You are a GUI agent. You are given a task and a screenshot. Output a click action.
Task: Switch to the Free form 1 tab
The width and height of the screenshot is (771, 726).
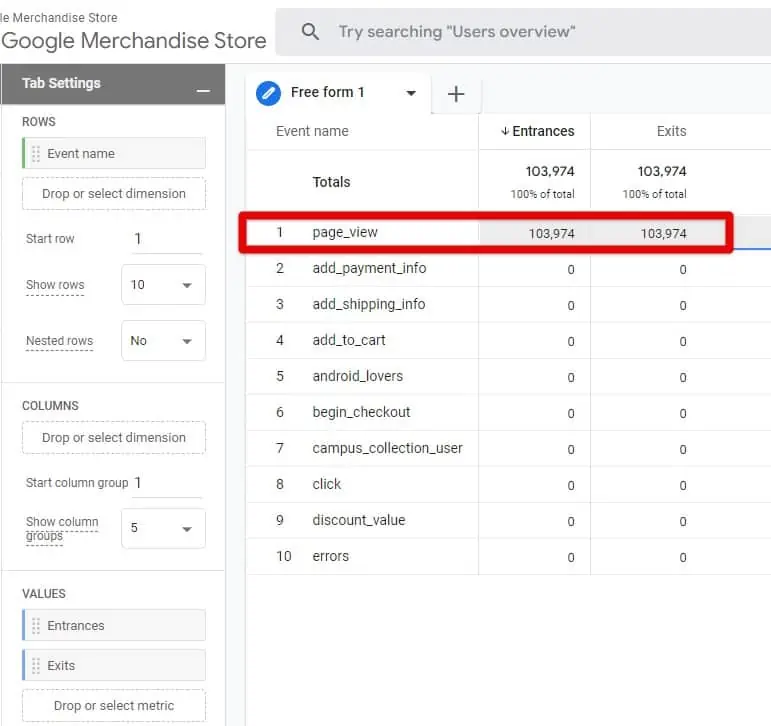click(x=328, y=93)
